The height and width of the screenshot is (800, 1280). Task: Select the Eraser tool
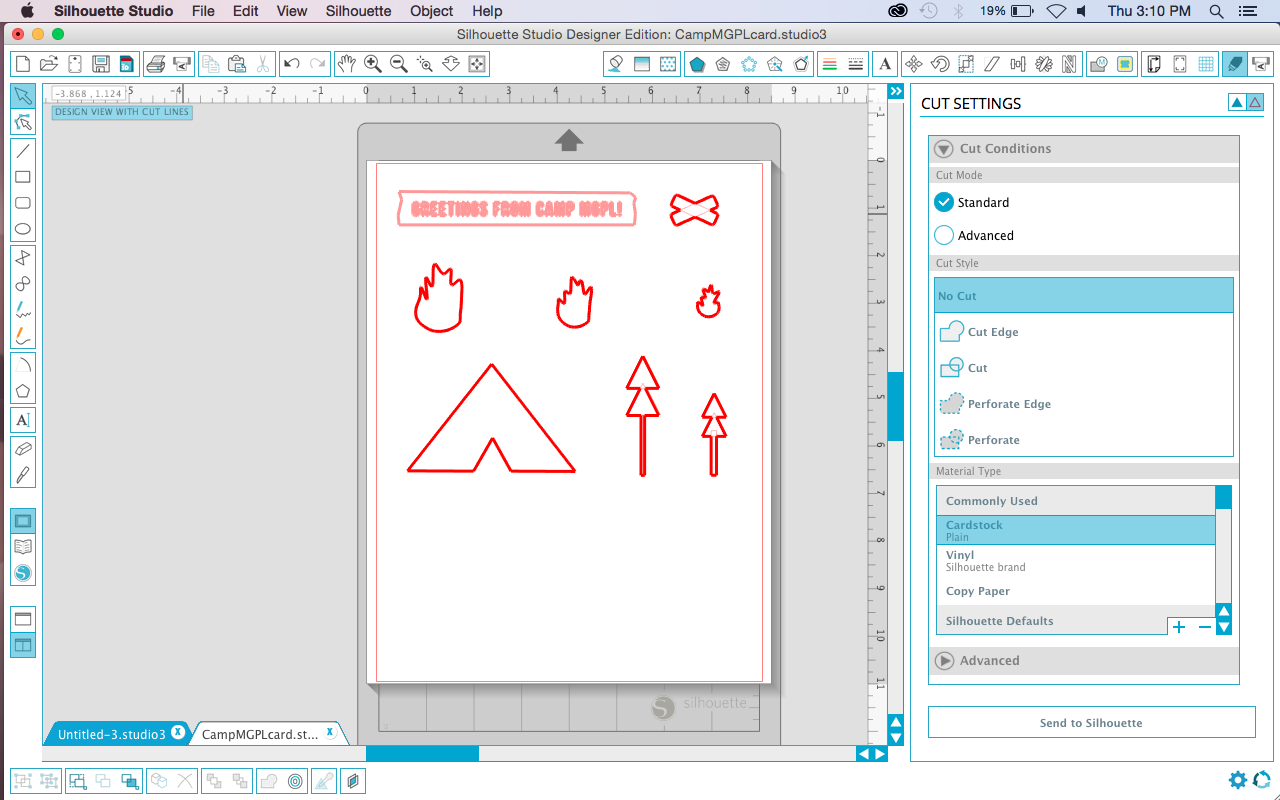(23, 448)
